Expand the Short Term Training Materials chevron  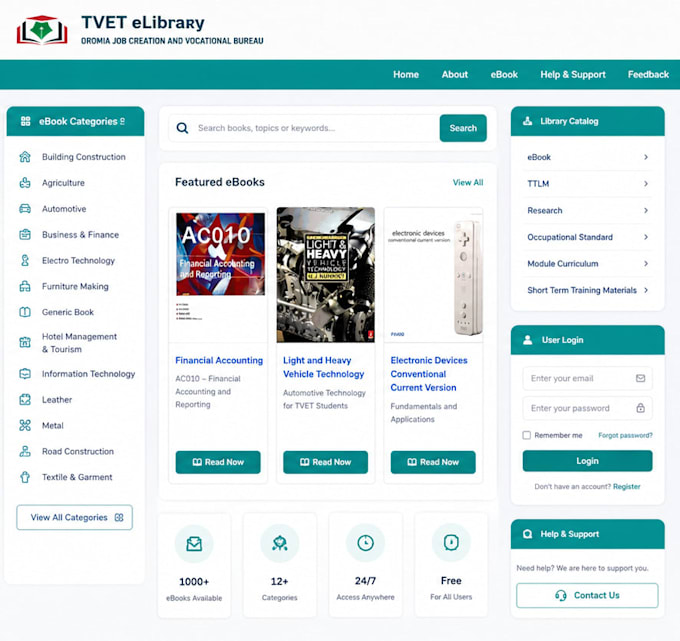tap(646, 290)
